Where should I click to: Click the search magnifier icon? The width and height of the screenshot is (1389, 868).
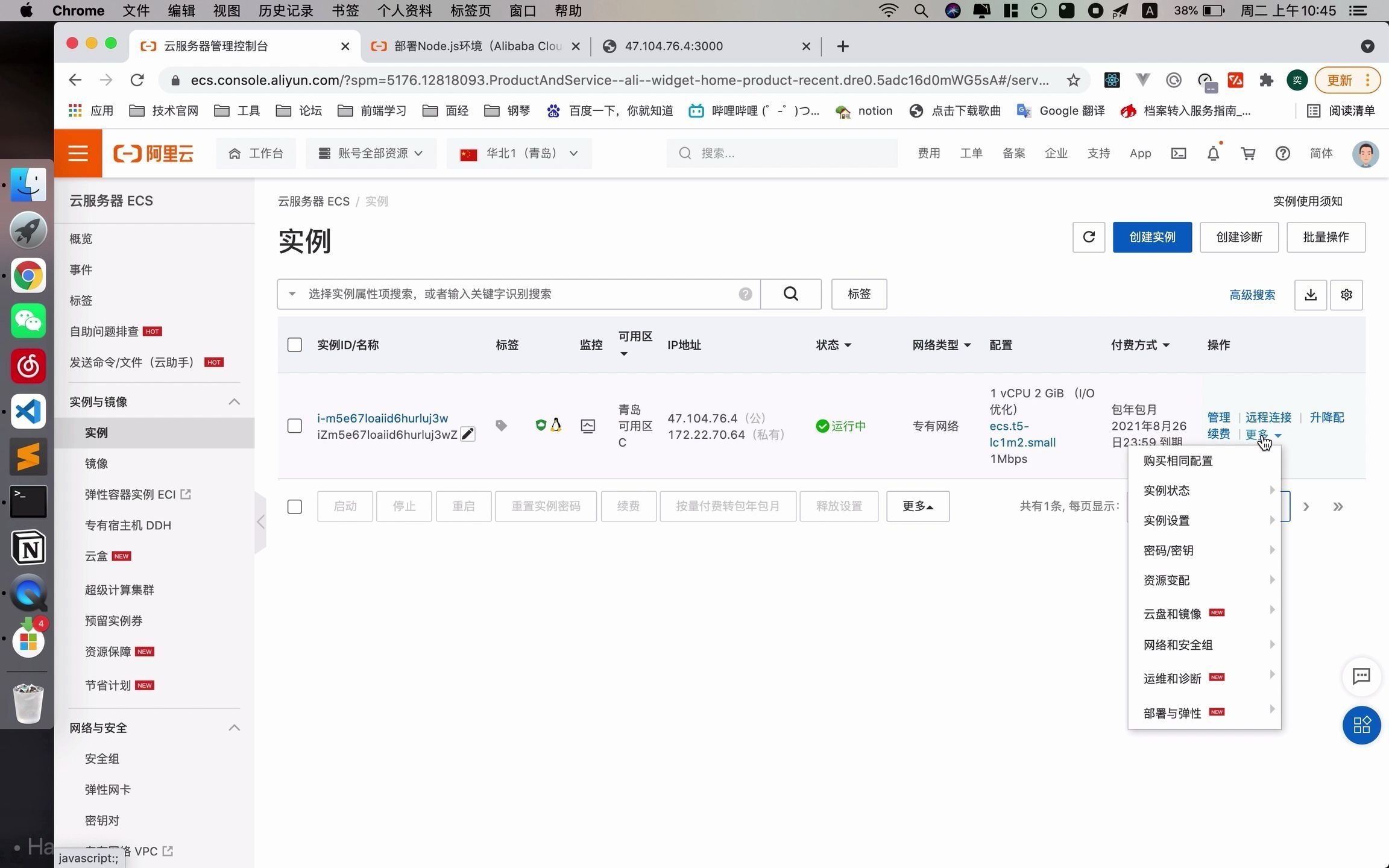(790, 293)
